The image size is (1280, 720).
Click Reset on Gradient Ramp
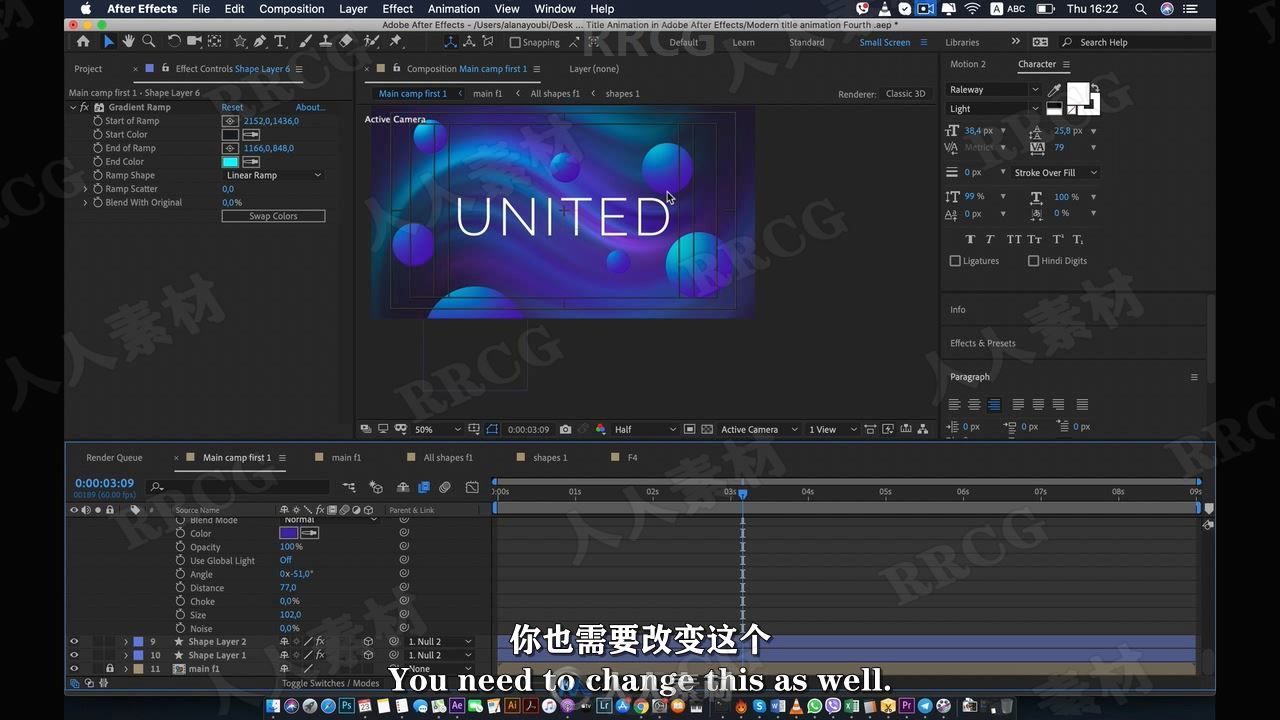232,107
